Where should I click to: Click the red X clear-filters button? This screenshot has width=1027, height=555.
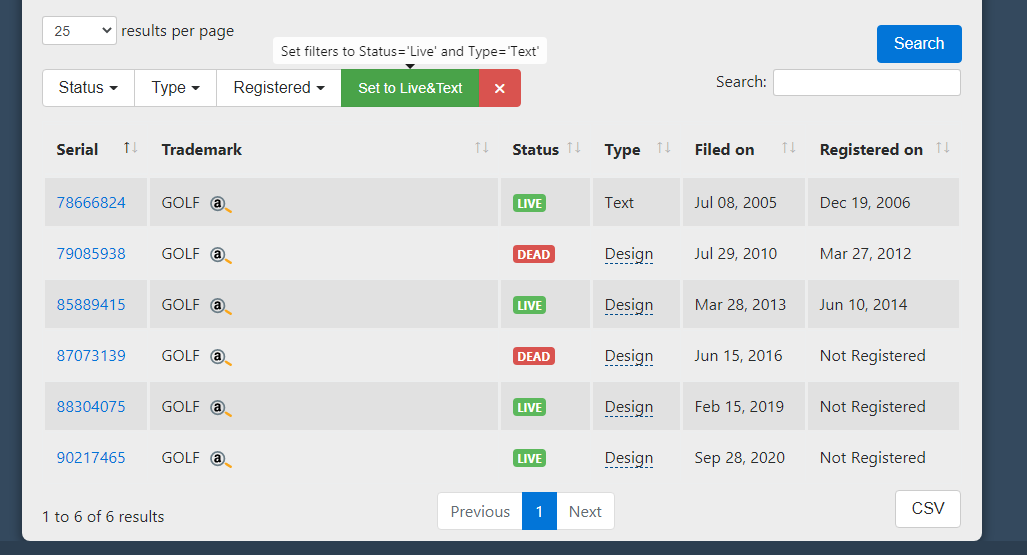pos(500,88)
